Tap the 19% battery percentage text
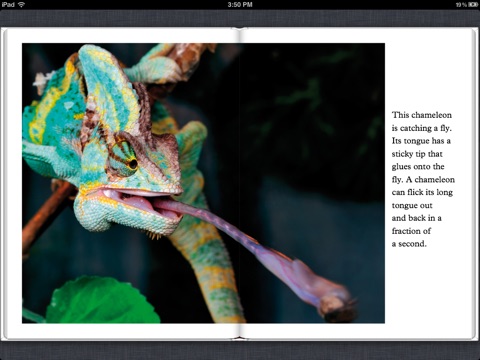This screenshot has width=480, height=360. pyautogui.click(x=461, y=5)
